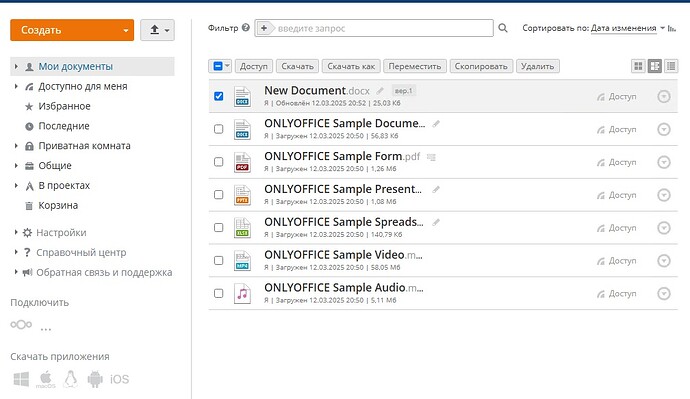Uncheck the New Document checkbox

[218, 96]
